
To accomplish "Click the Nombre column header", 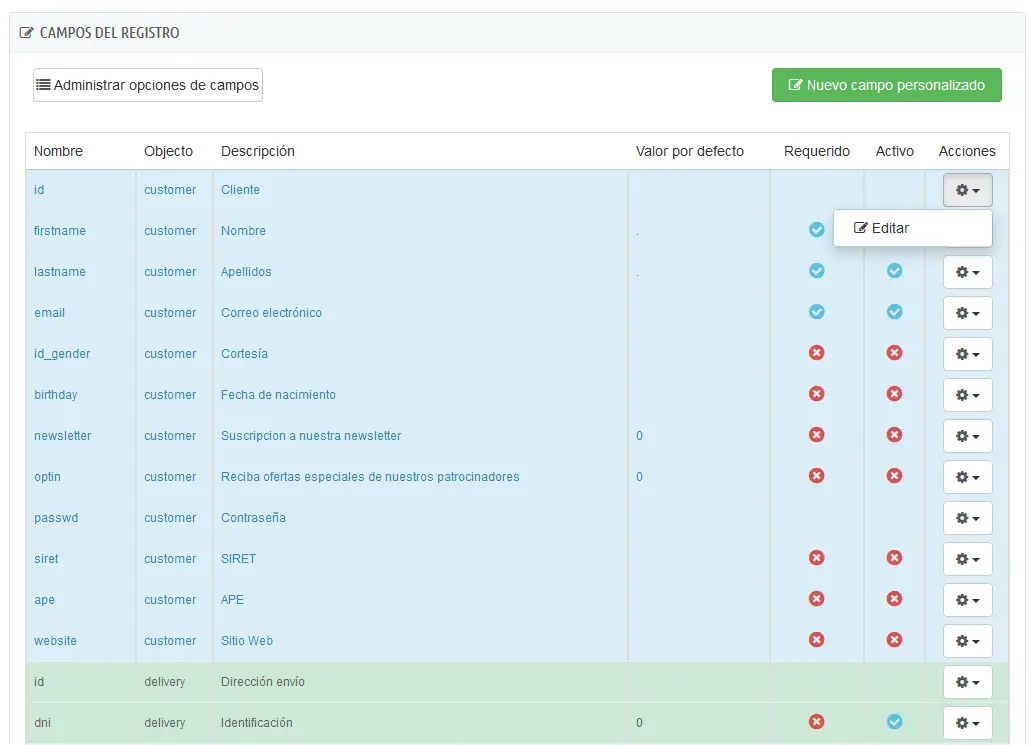I will 58,151.
